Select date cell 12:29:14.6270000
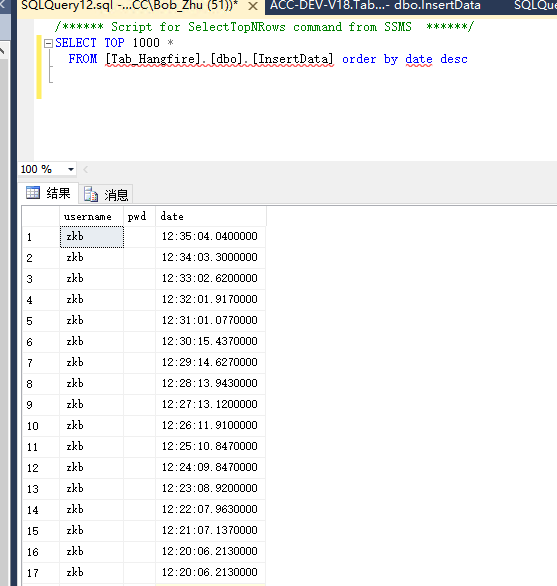This screenshot has height=586, width=557. point(210,362)
